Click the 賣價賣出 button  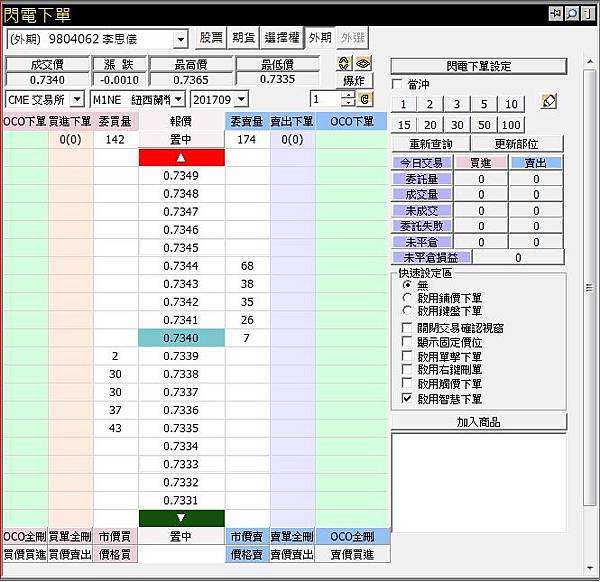coord(292,554)
